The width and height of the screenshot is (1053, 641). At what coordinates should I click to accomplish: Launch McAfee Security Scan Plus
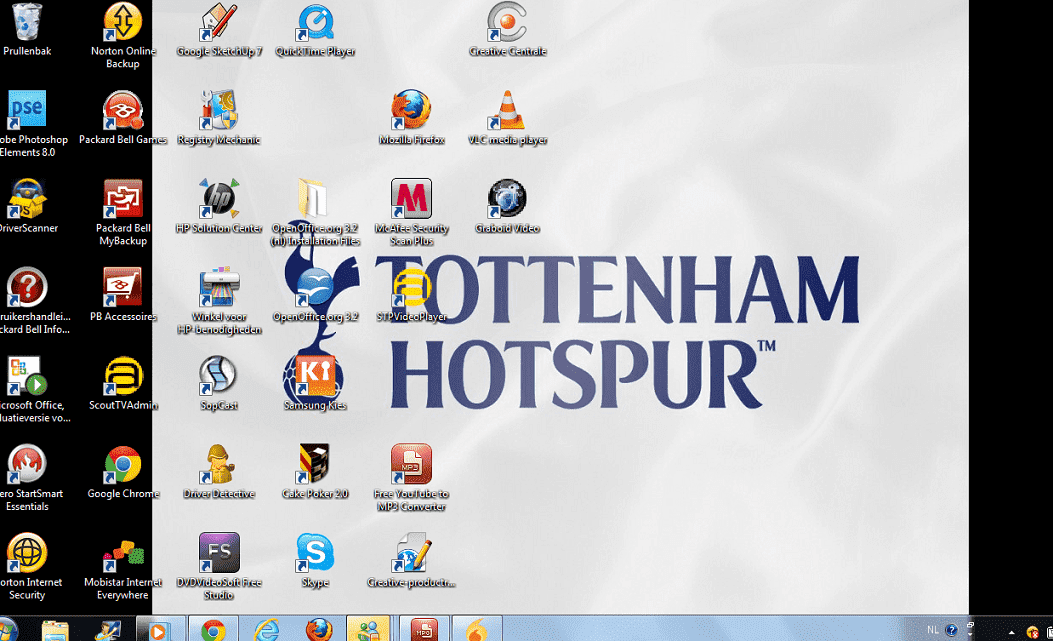coord(411,199)
